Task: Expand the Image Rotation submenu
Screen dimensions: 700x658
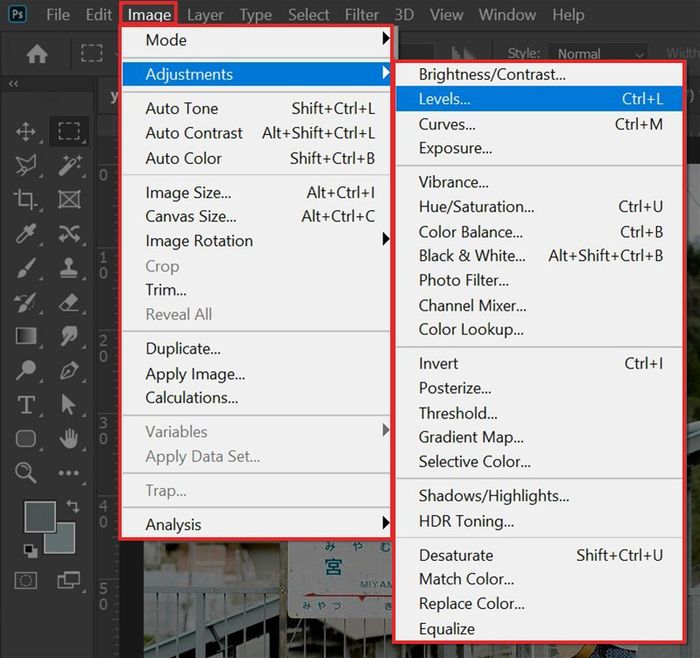Action: [x=257, y=241]
